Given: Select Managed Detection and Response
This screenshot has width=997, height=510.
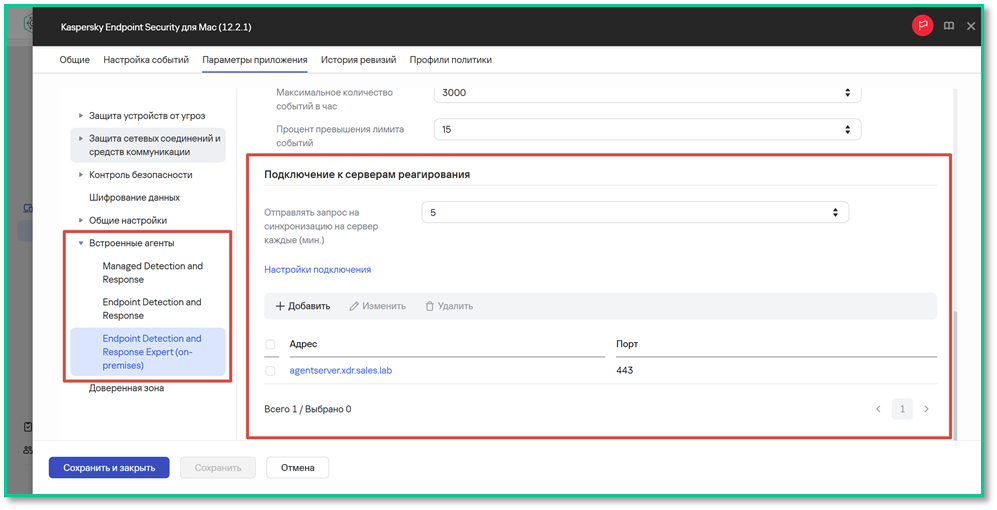Looking at the screenshot, I should coord(153,272).
